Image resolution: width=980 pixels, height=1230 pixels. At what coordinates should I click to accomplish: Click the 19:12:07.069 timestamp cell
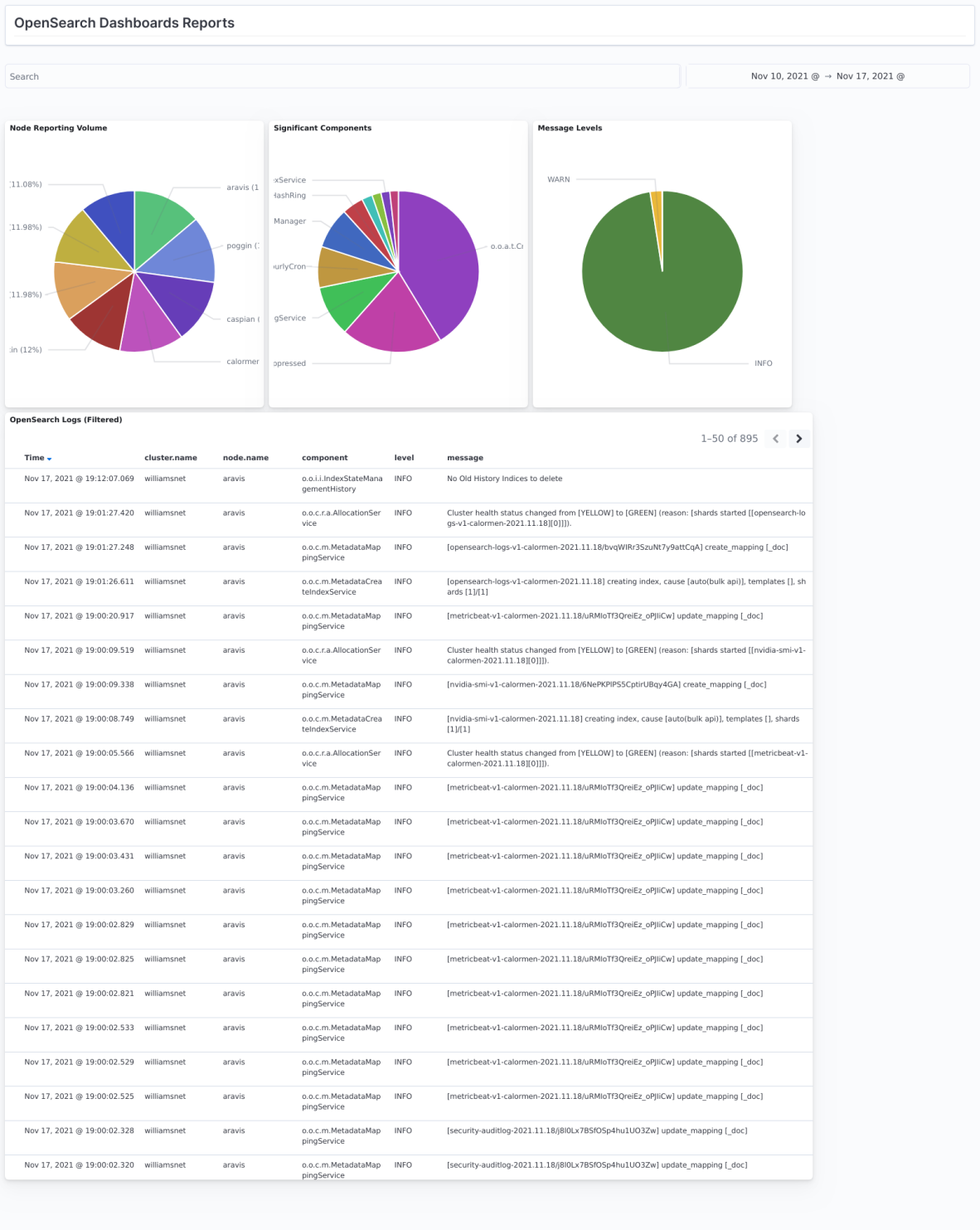(x=79, y=479)
